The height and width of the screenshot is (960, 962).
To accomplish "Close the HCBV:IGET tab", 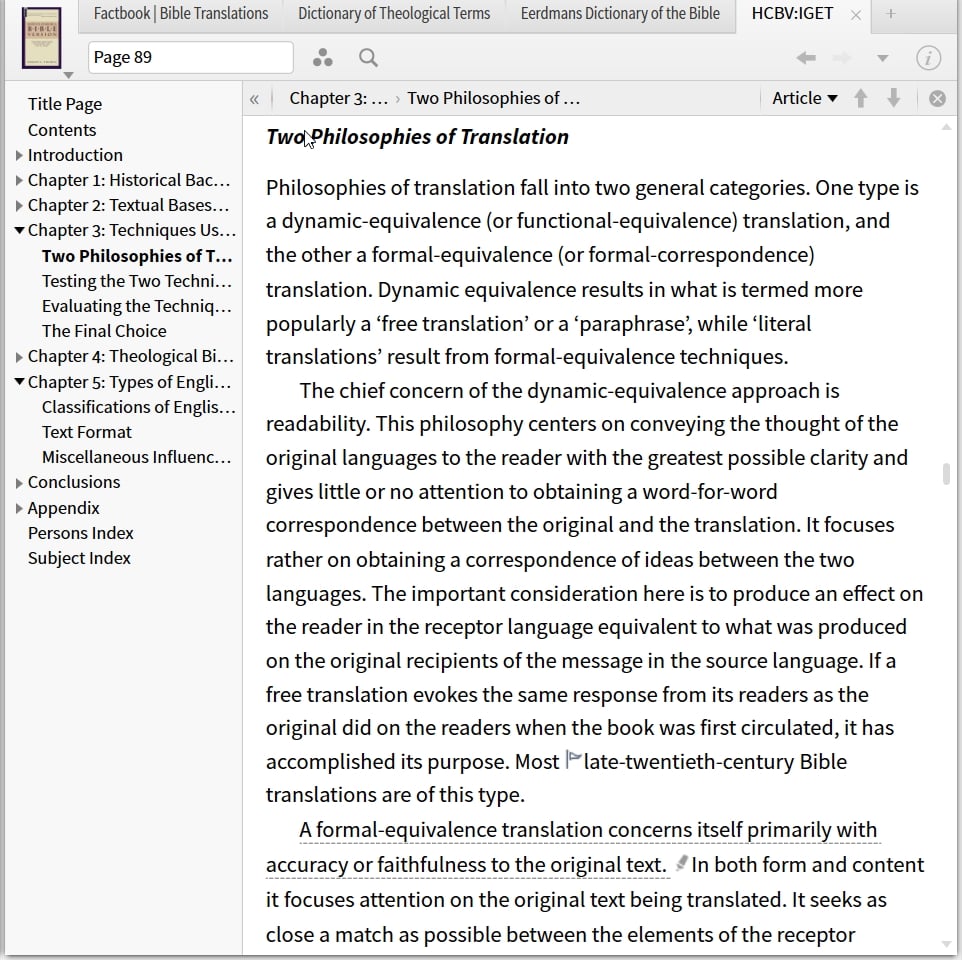I will [x=856, y=15].
